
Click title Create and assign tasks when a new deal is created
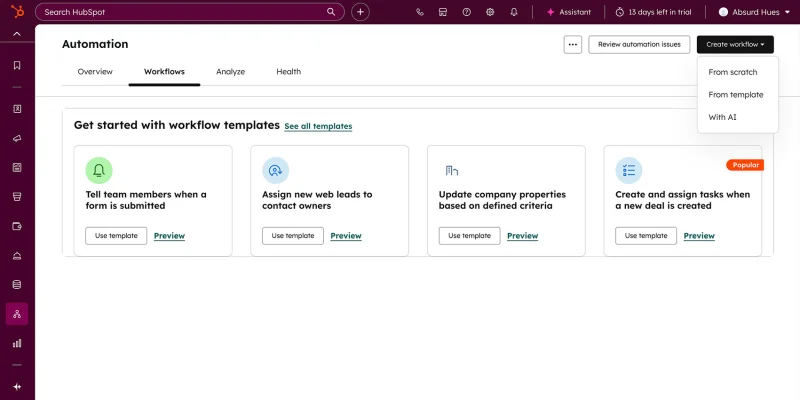[683, 200]
